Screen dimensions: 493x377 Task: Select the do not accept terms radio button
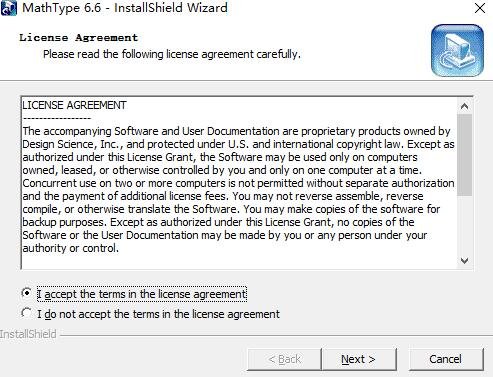(26, 313)
